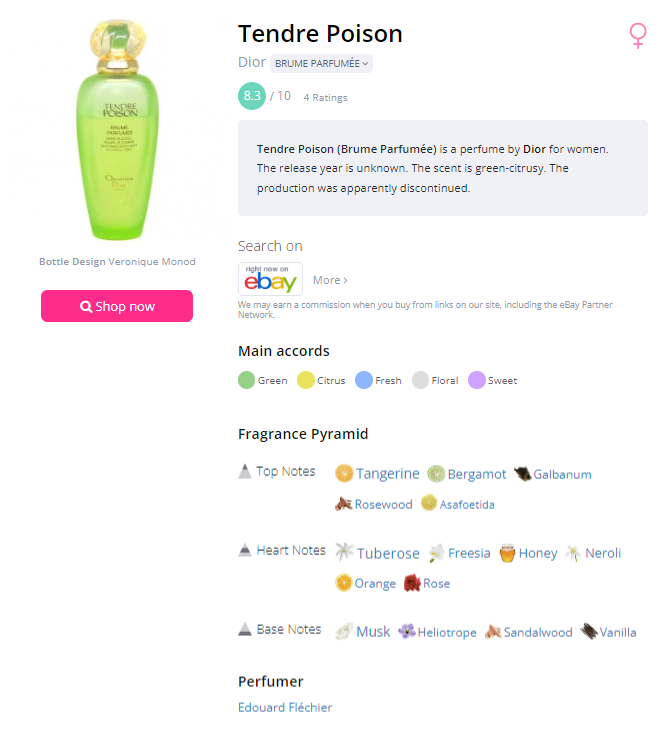Click the Top Notes pyramid triangle
661x732 pixels.
245,471
